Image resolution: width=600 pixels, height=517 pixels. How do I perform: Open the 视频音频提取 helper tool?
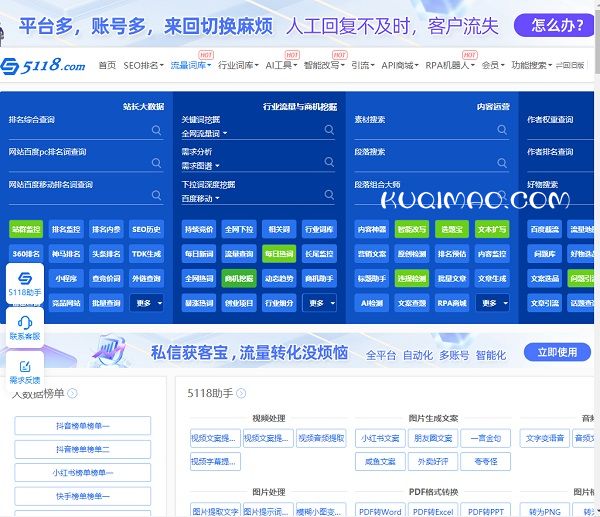point(321,438)
